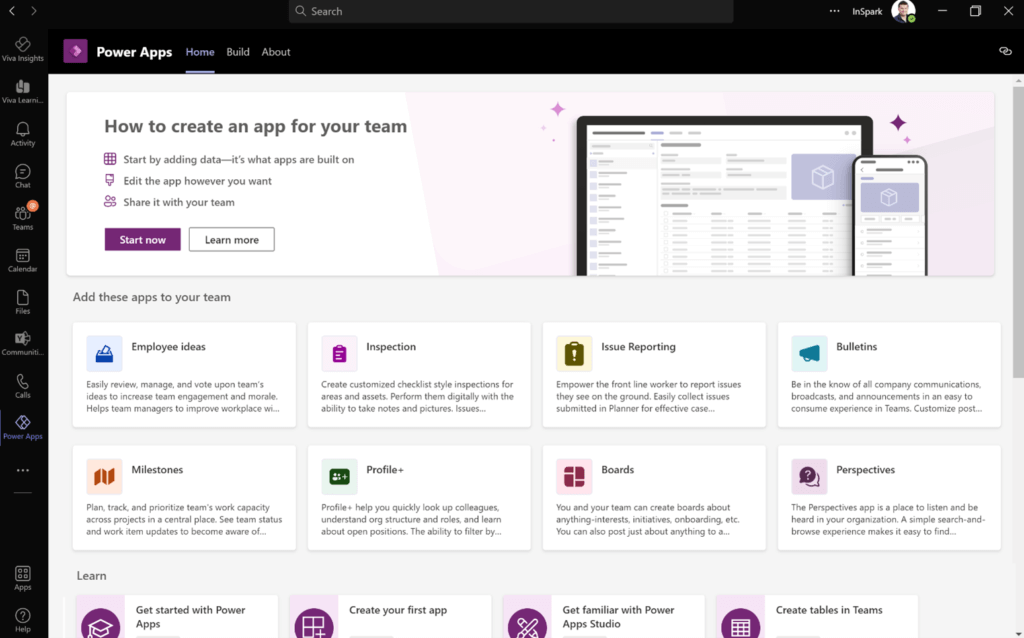This screenshot has height=638, width=1024.
Task: Pop out the Power Apps window
Action: click(x=1005, y=49)
